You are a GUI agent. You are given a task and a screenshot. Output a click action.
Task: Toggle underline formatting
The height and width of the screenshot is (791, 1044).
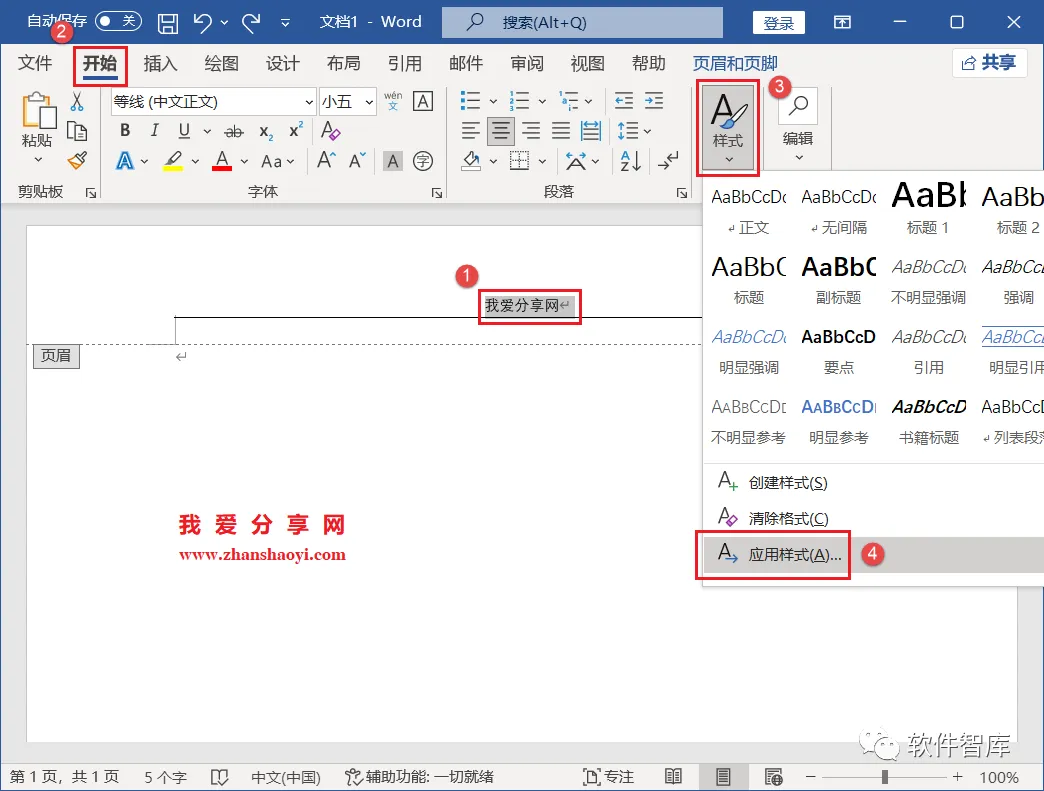coord(184,131)
